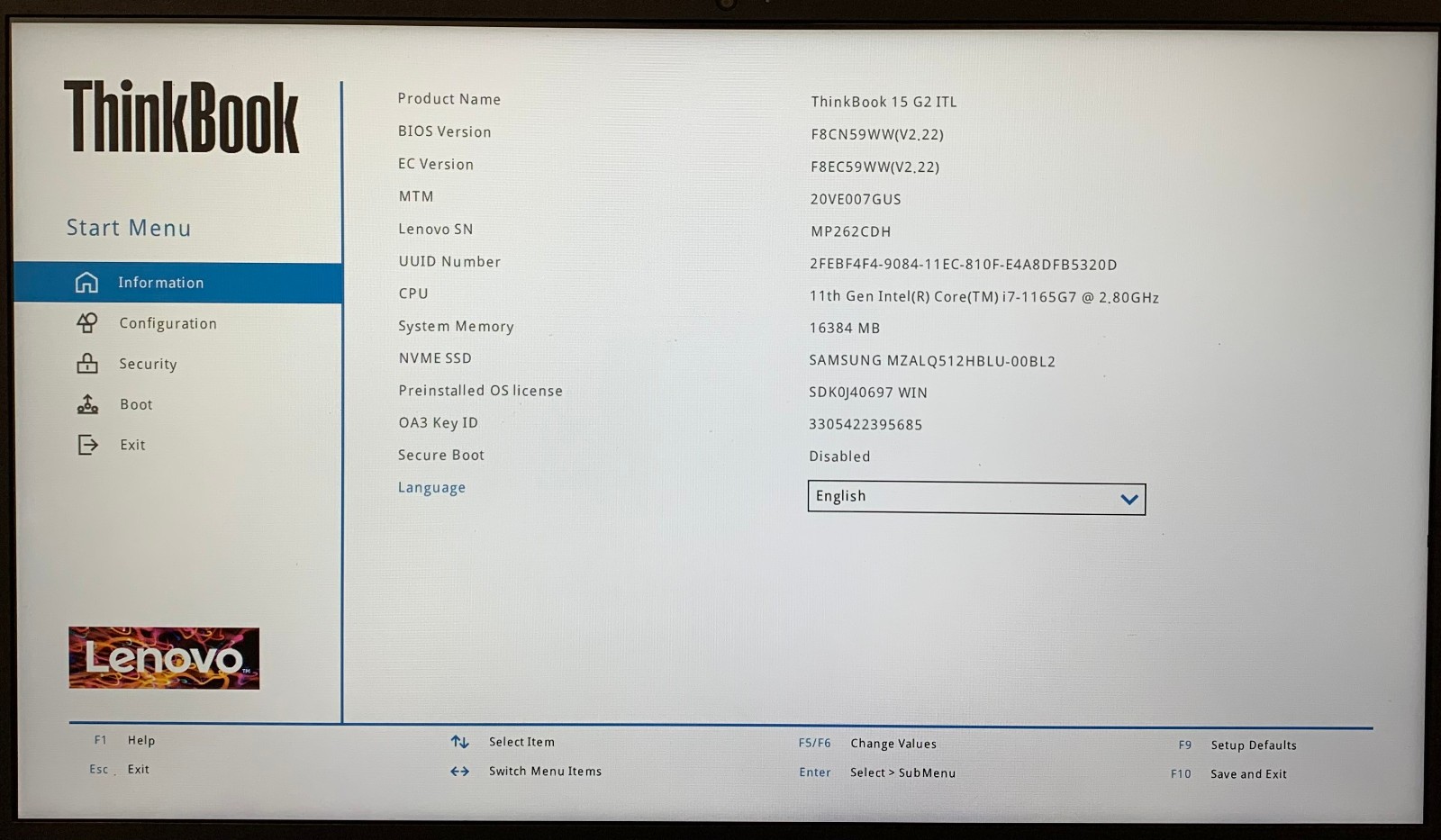This screenshot has height=840, width=1441.
Task: Click the up-down arrows Select Item icon
Action: click(460, 742)
